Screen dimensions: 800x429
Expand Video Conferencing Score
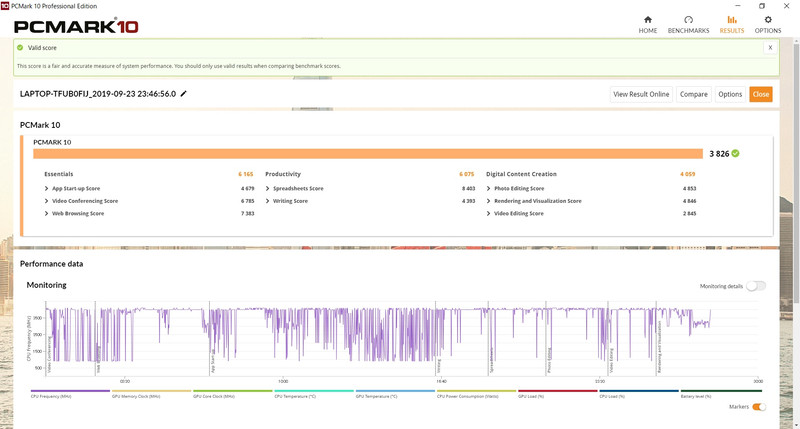[x=46, y=201]
